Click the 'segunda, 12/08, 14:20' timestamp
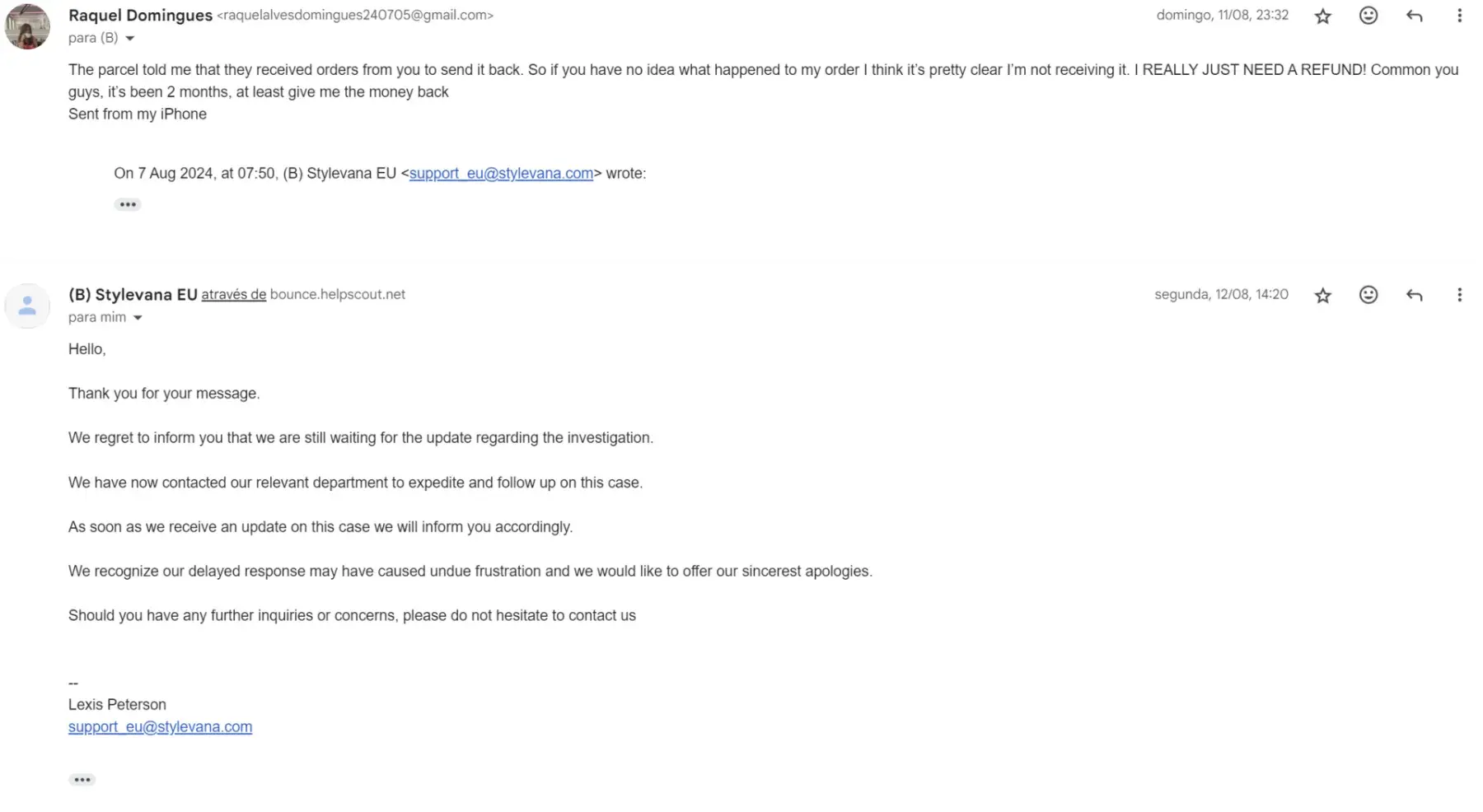 pos(1221,294)
